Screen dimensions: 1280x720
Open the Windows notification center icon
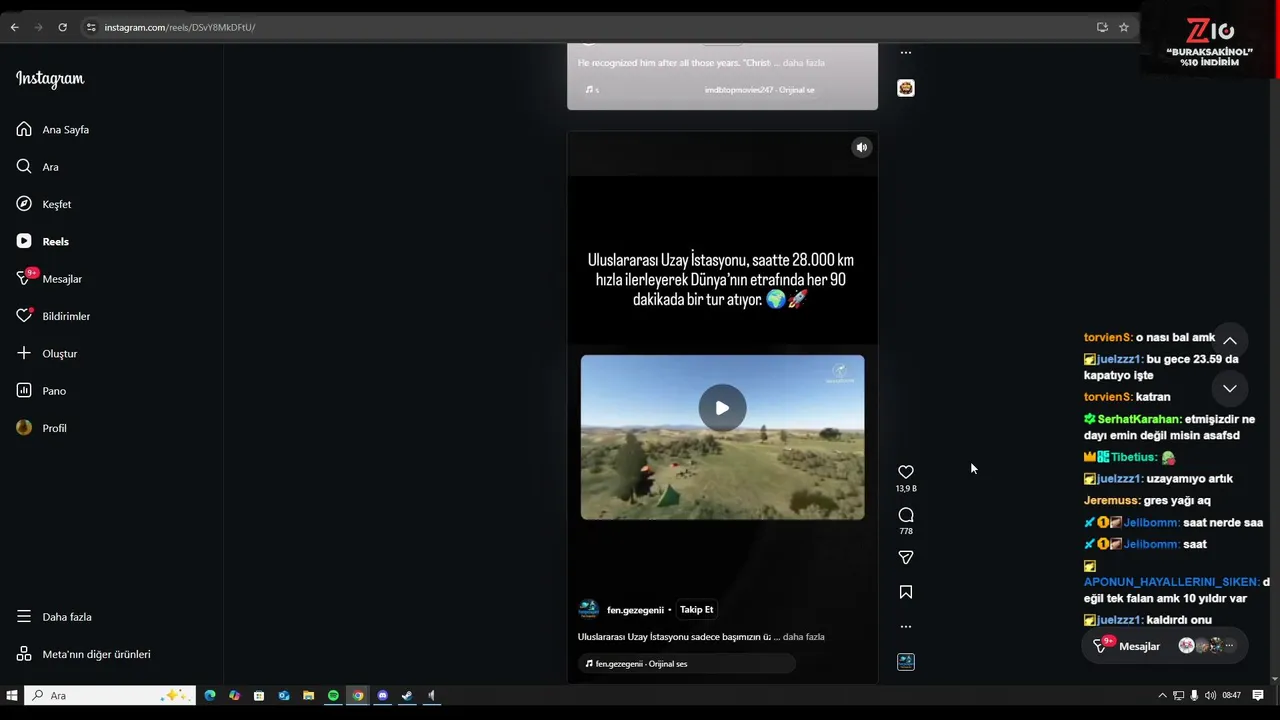click(x=1258, y=695)
